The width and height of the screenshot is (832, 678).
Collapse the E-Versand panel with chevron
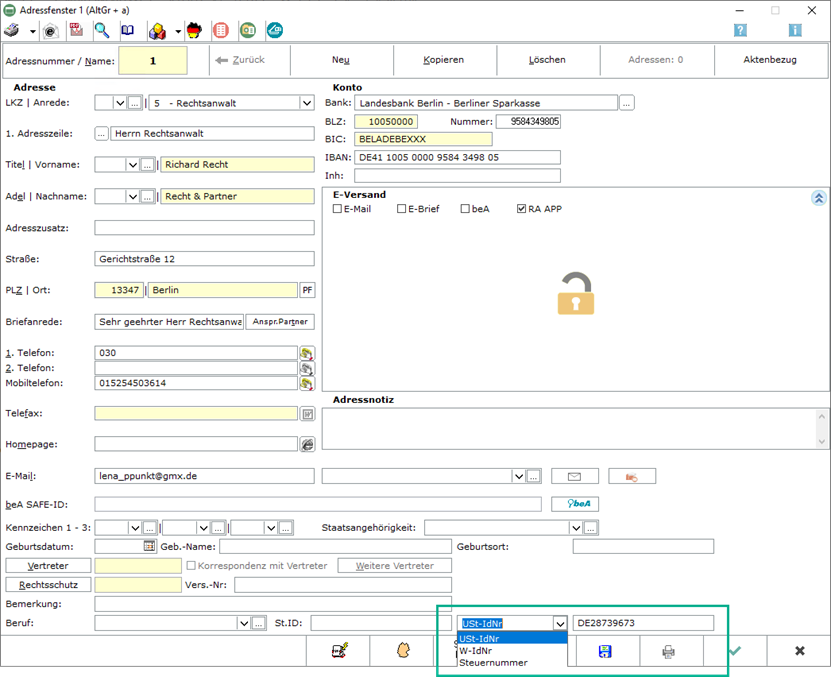tap(818, 198)
